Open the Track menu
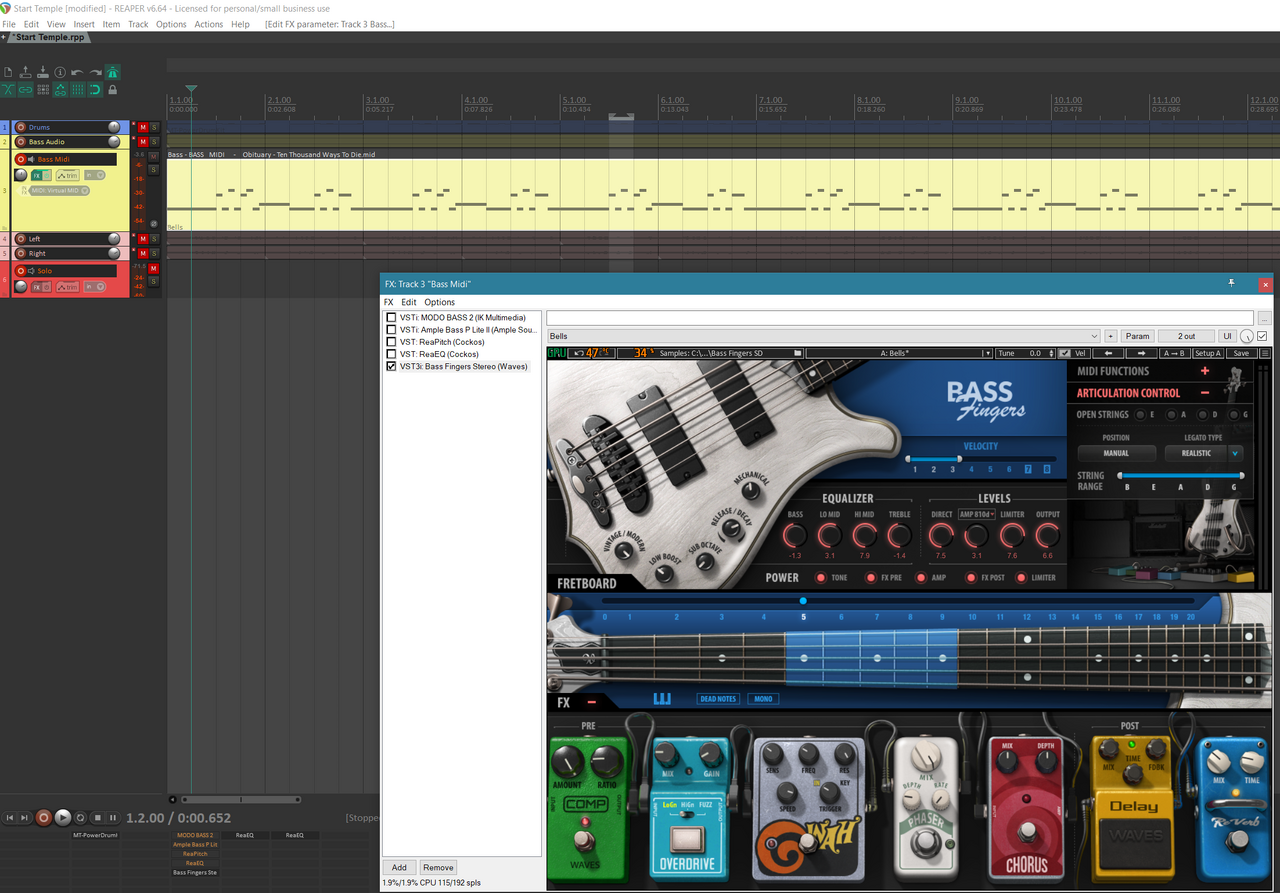Viewport: 1280px width, 893px height. pos(138,24)
